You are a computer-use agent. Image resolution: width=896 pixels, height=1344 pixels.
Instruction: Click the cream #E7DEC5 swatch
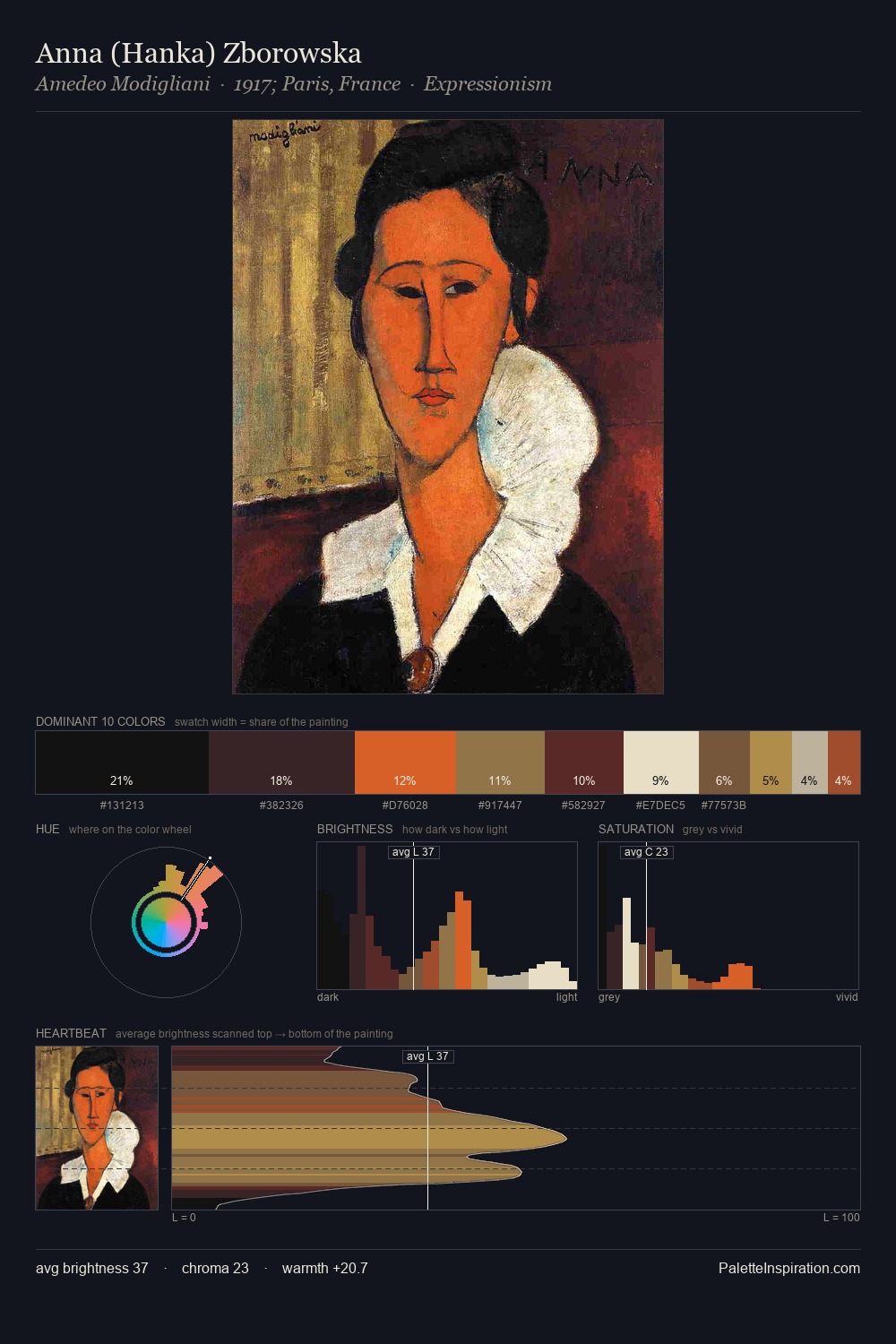(x=661, y=762)
